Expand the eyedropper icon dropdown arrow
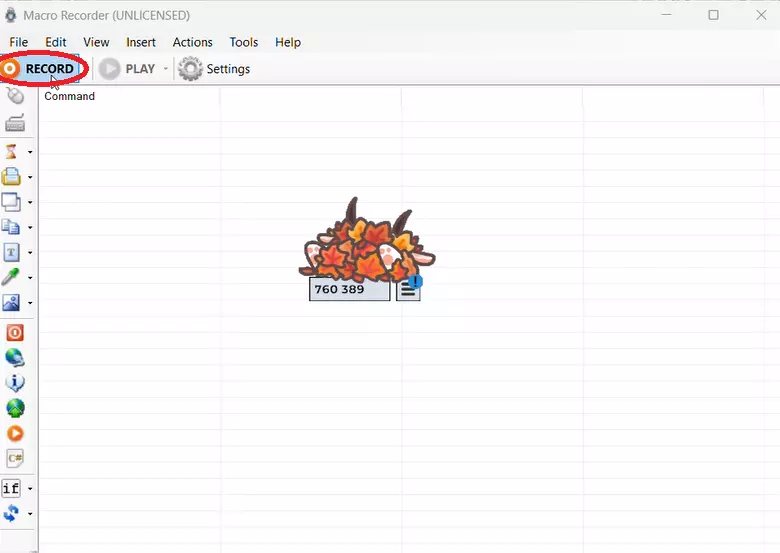 tap(30, 277)
